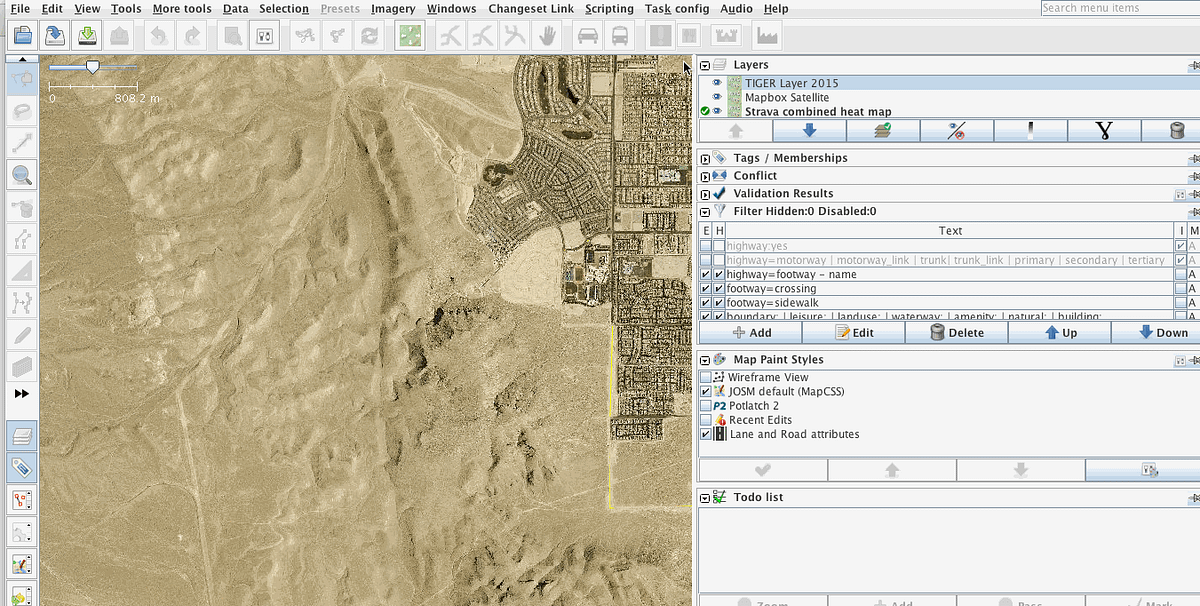Enable the Wireframe View paint style
The width and height of the screenshot is (1200, 606).
click(707, 377)
